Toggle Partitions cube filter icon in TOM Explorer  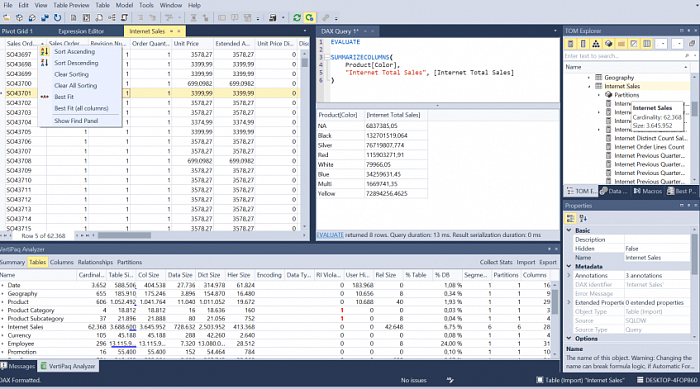point(608,44)
